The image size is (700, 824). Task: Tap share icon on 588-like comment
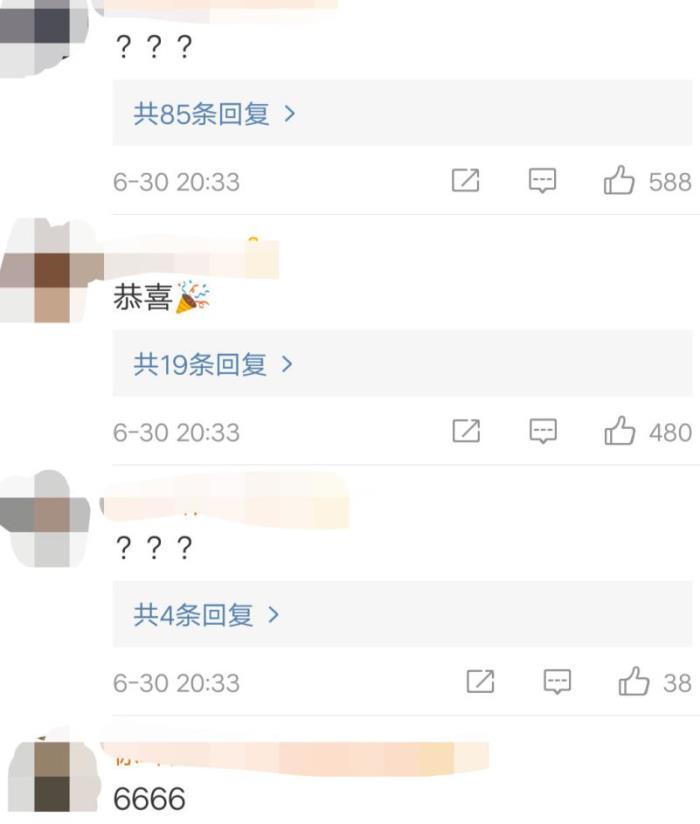click(x=466, y=180)
